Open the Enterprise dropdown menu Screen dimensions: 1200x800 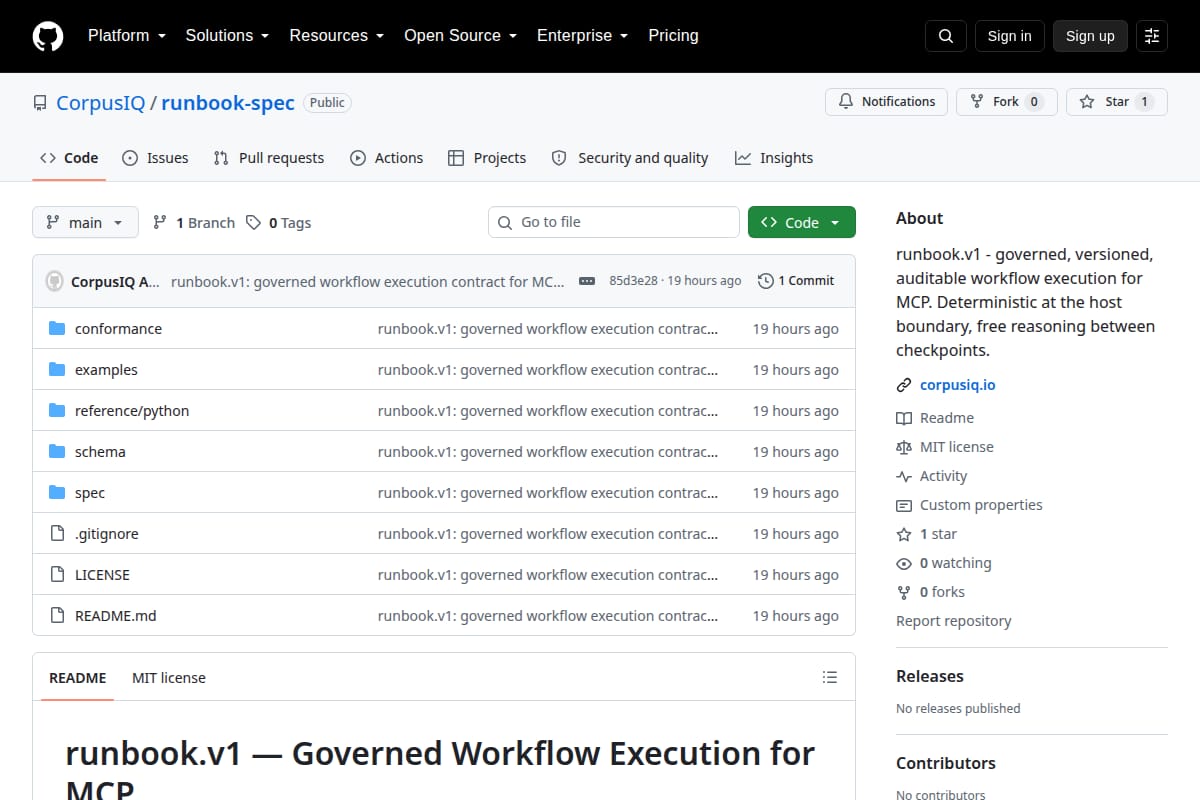point(582,35)
